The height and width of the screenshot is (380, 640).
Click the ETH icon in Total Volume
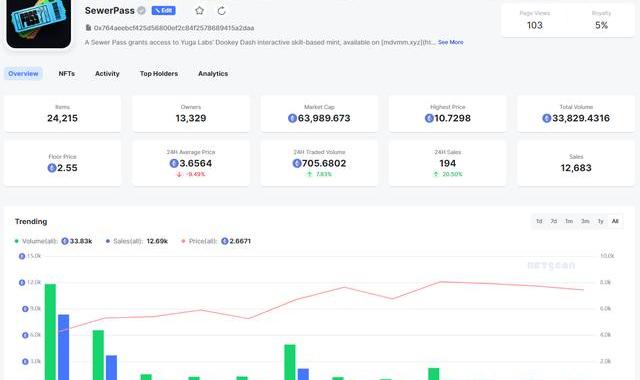547,118
